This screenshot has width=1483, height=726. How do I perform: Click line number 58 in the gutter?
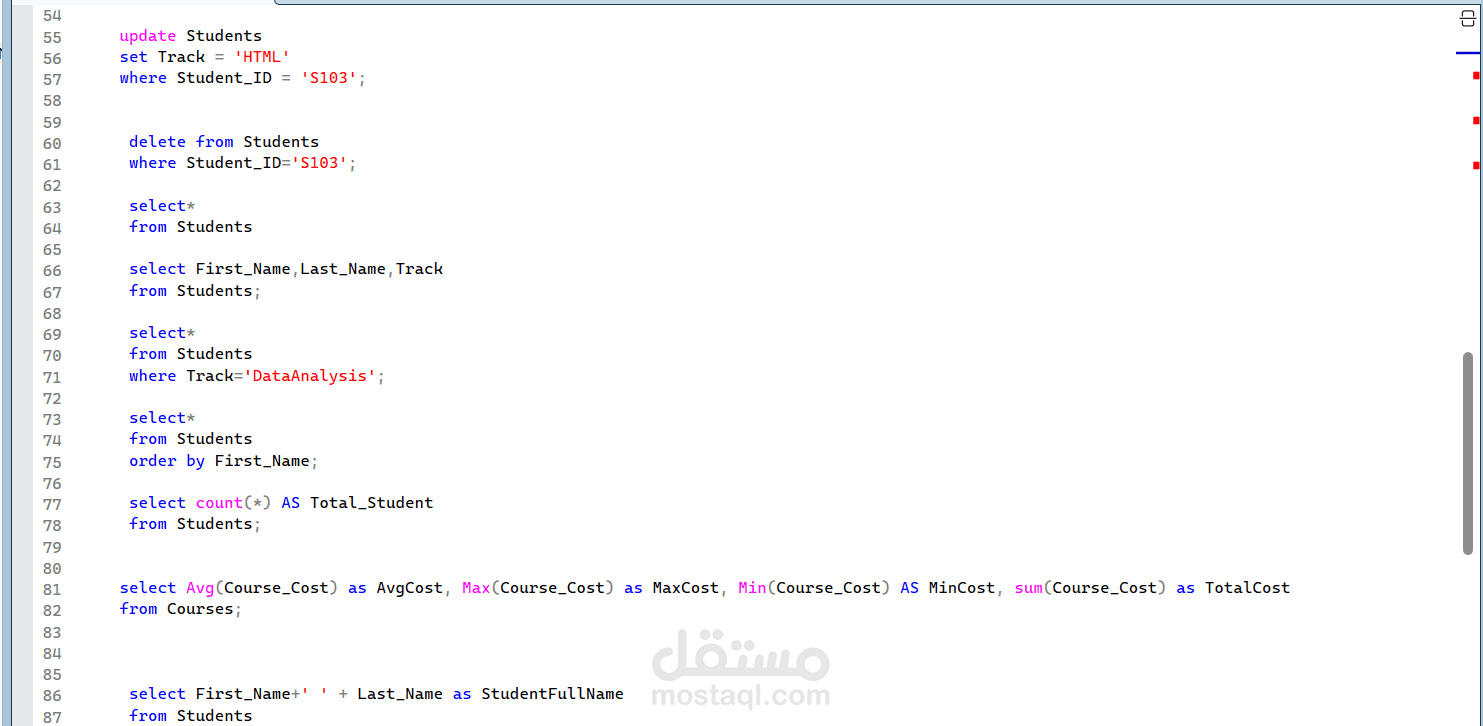pos(52,101)
